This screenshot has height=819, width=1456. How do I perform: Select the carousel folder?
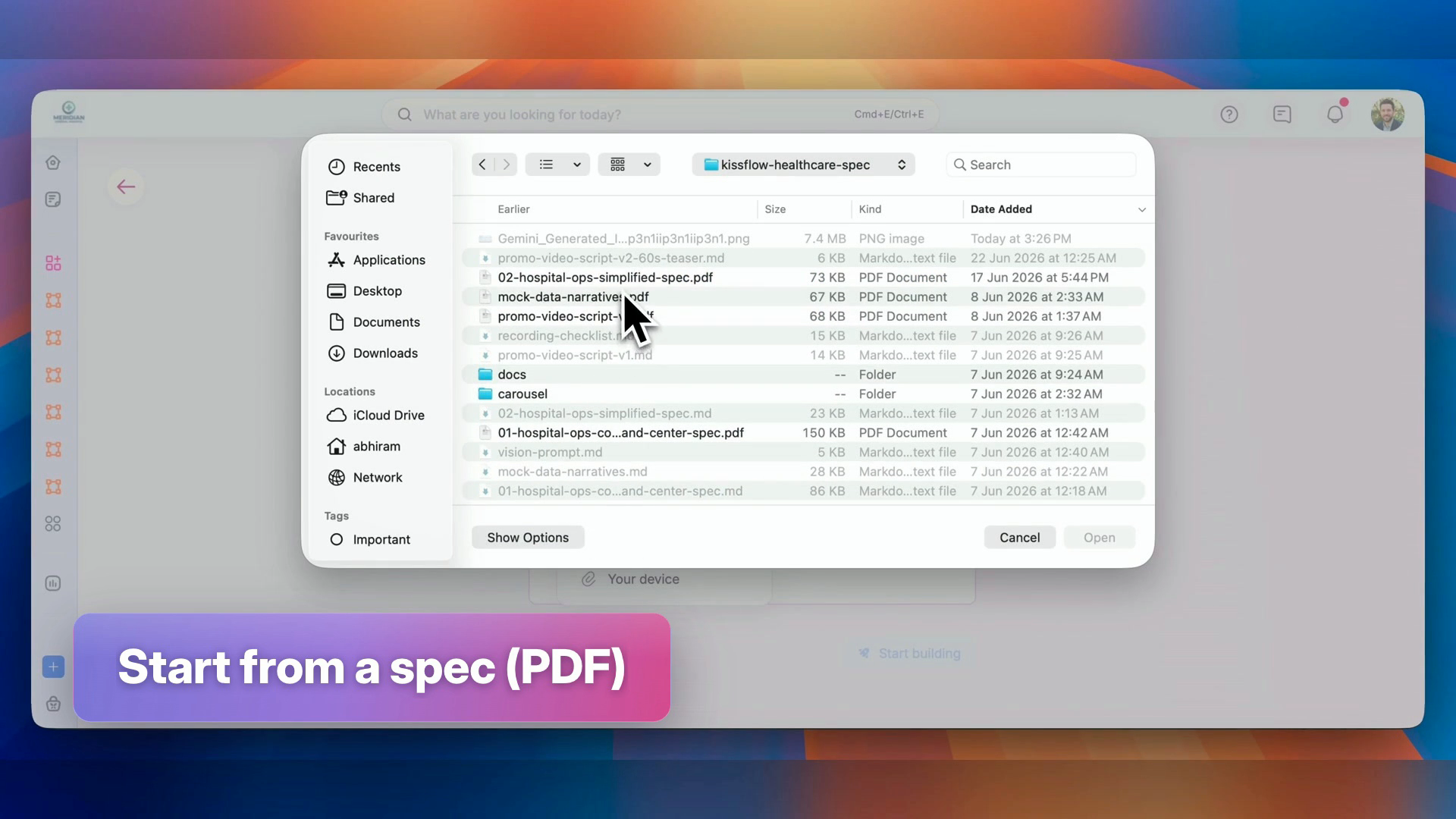click(803, 394)
